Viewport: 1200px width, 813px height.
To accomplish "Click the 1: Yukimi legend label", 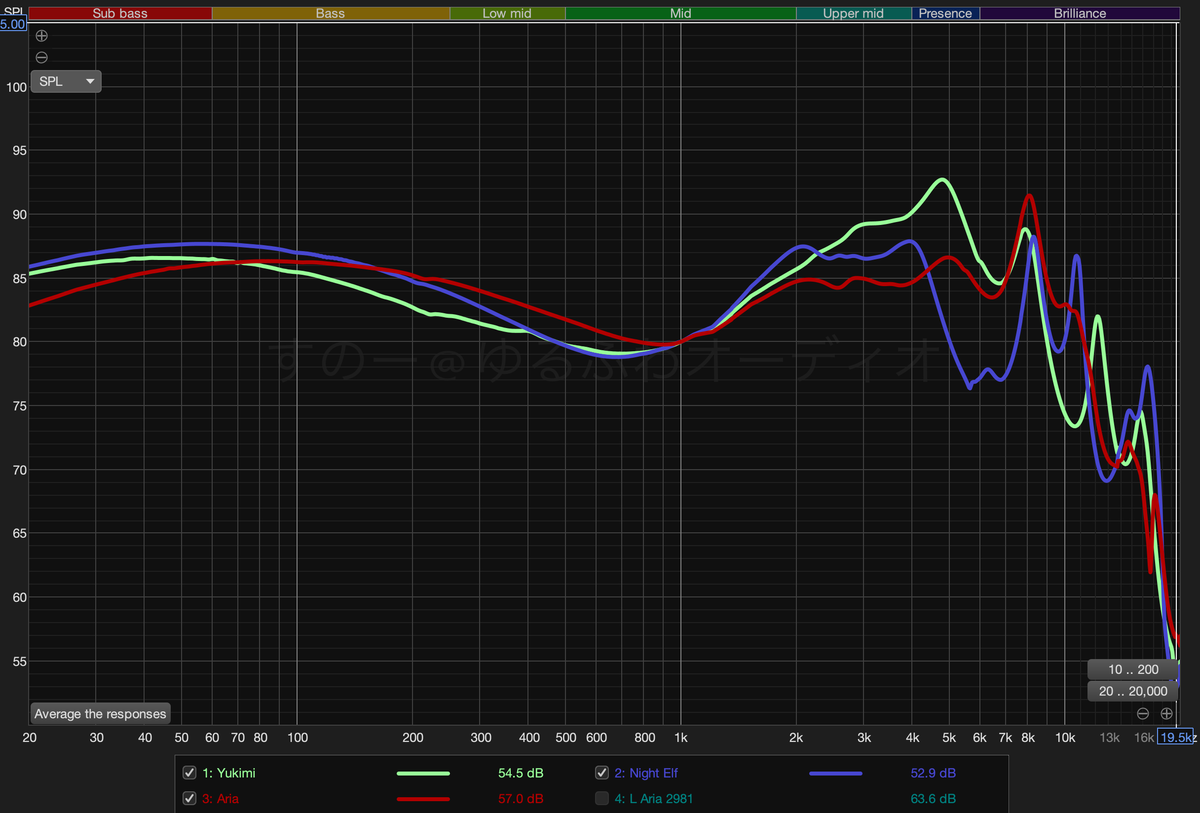I will click(x=228, y=773).
